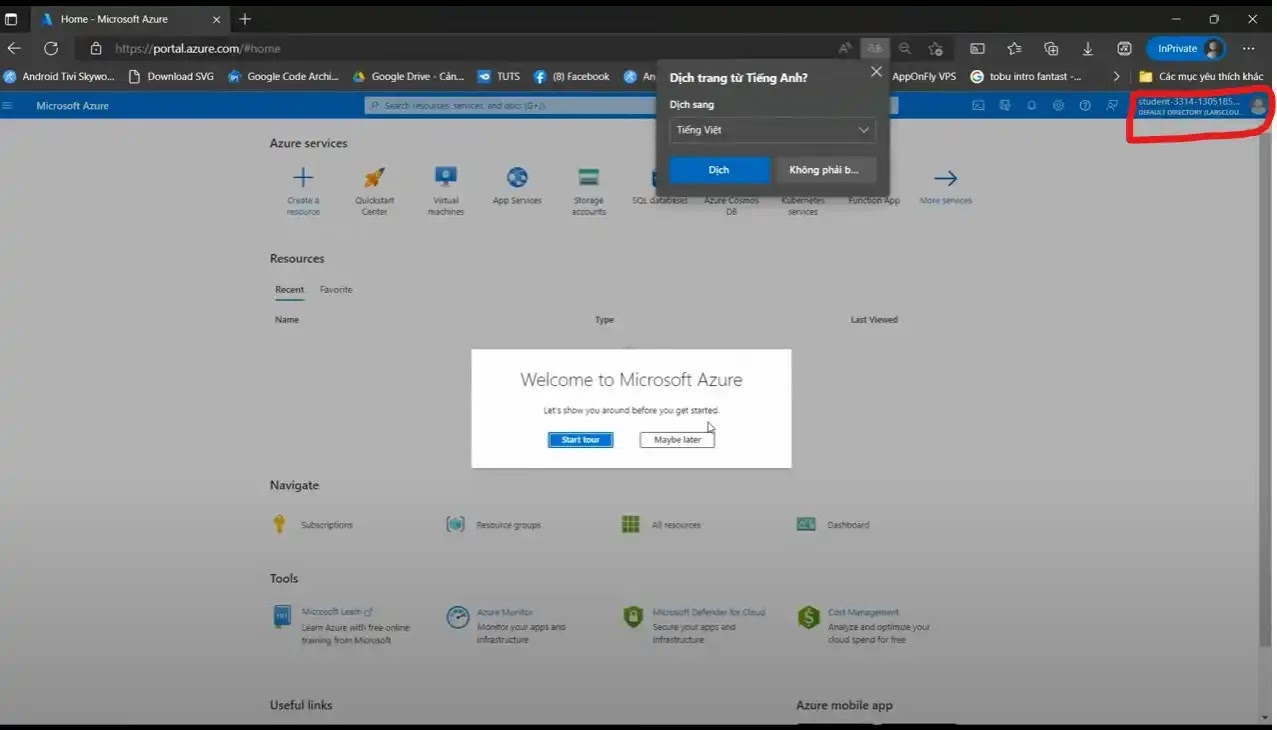The height and width of the screenshot is (730, 1277).
Task: Open All resources grid icon
Action: (631, 524)
